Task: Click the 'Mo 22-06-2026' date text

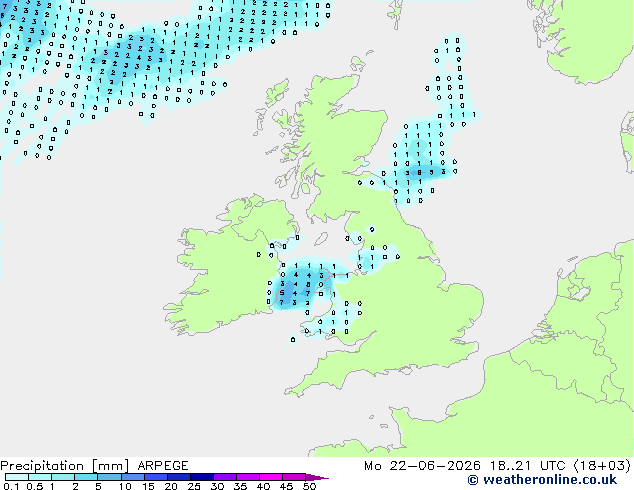Action: pos(422,466)
